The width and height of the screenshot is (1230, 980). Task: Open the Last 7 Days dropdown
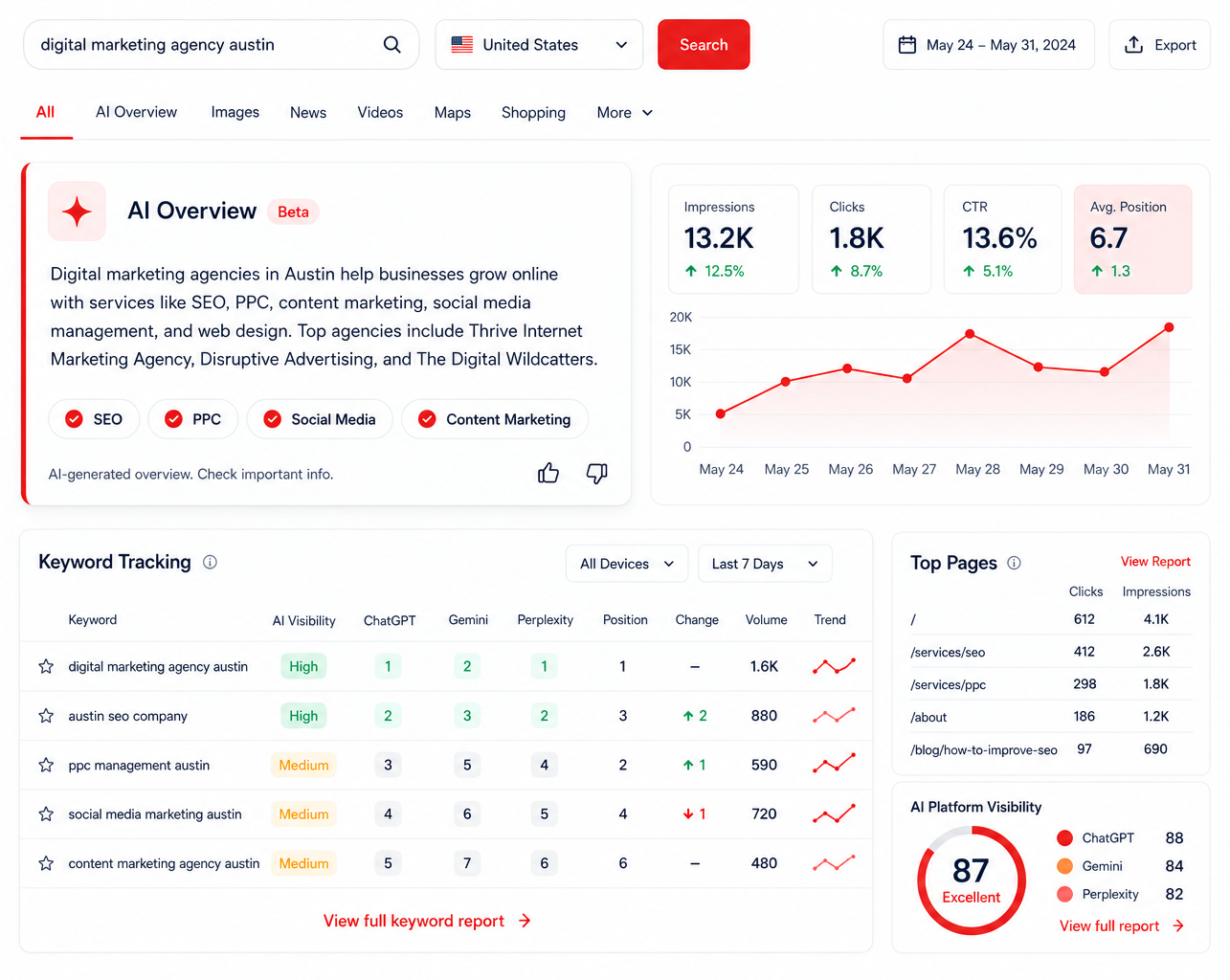[765, 564]
